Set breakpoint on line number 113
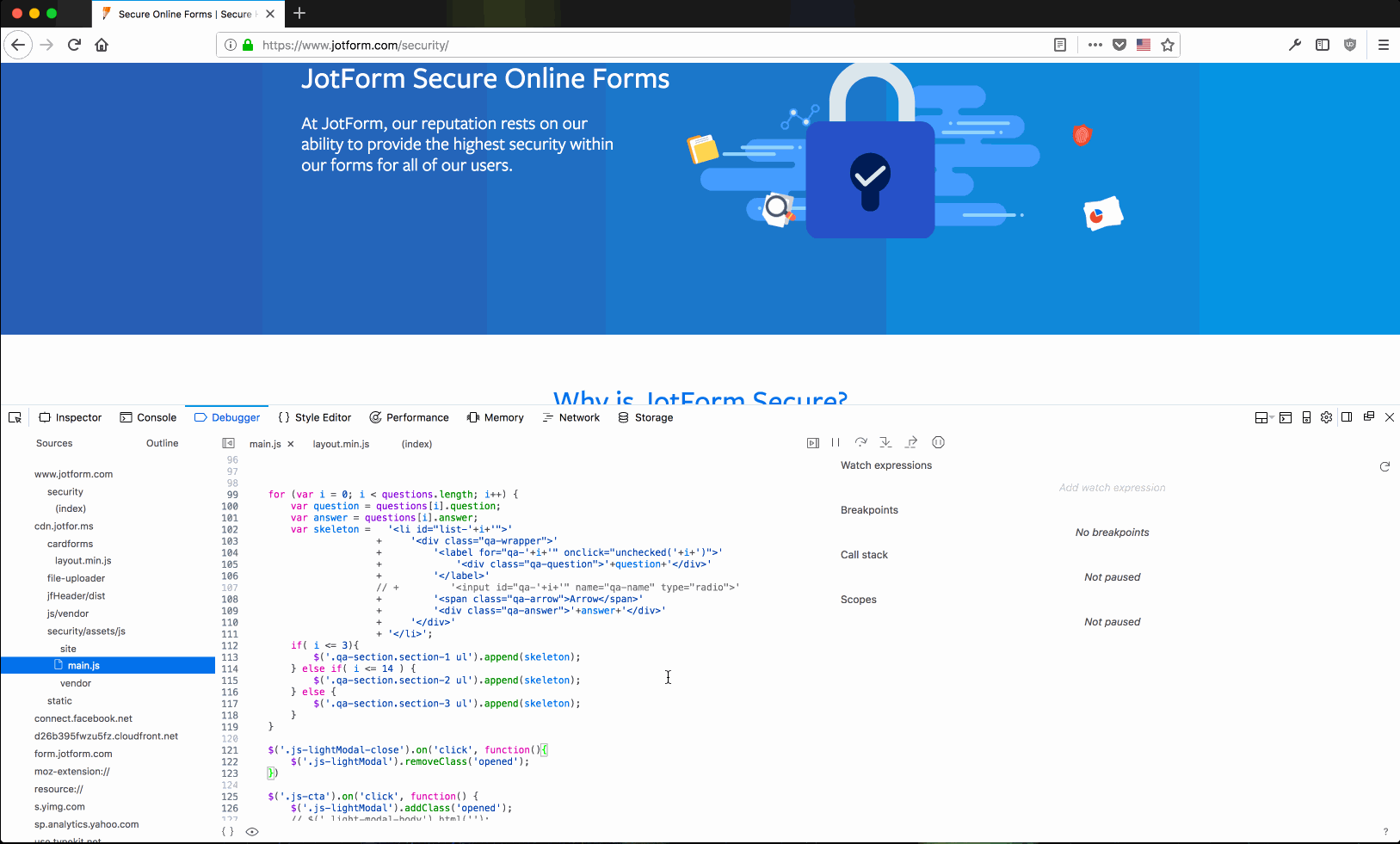The width and height of the screenshot is (1400, 844). [230, 657]
